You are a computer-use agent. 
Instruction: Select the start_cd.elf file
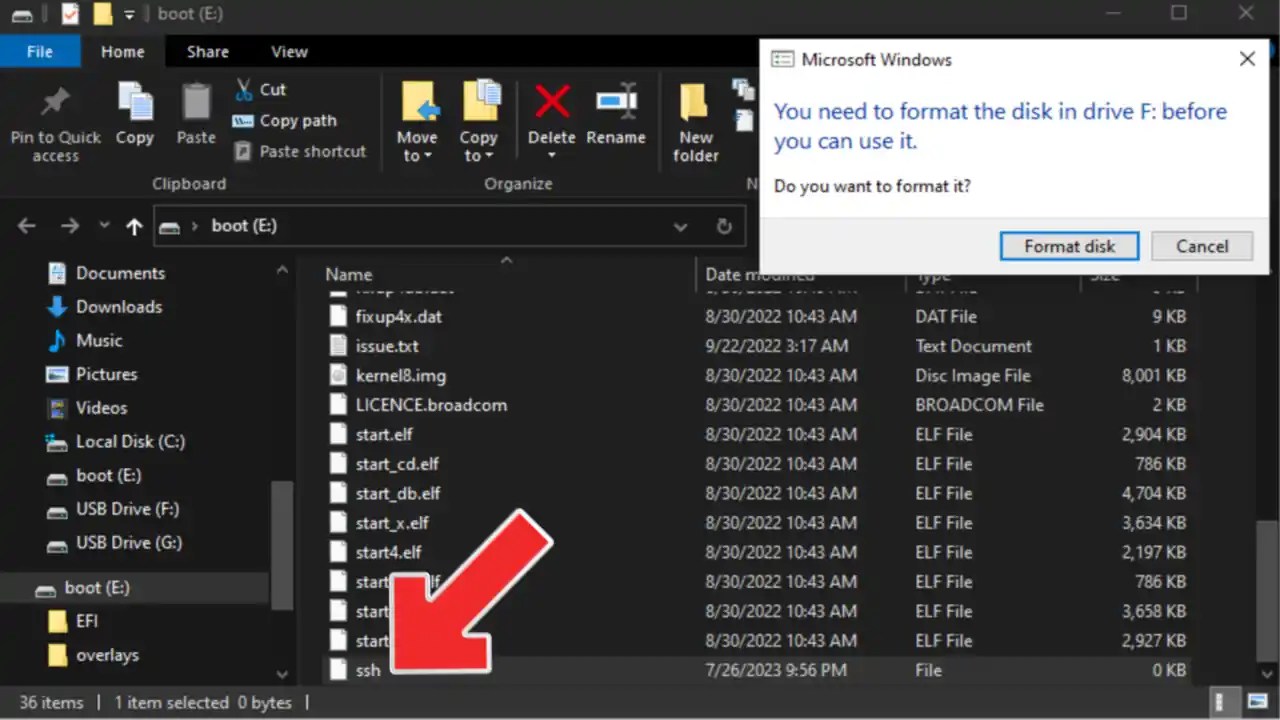click(x=397, y=464)
